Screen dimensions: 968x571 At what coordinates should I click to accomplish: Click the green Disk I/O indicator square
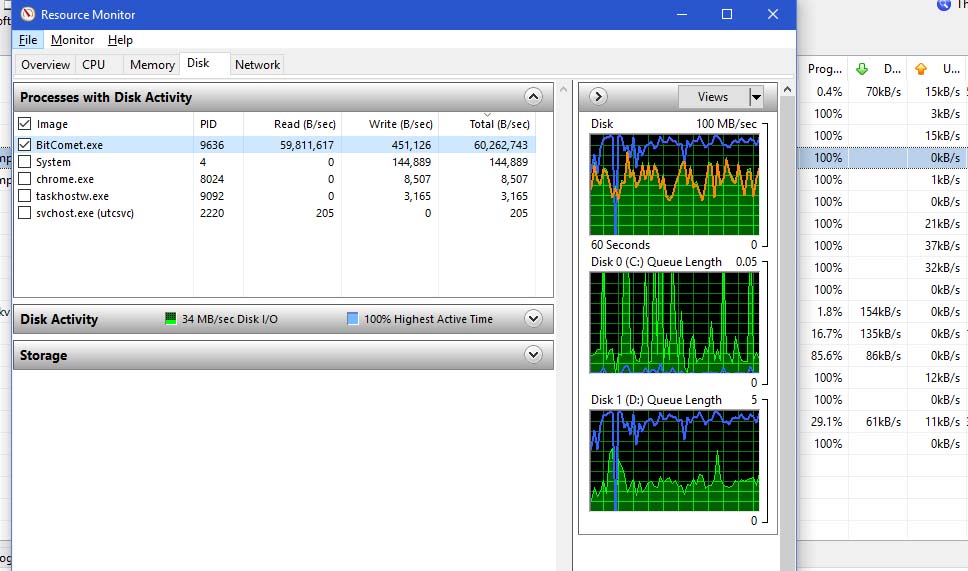[x=171, y=319]
